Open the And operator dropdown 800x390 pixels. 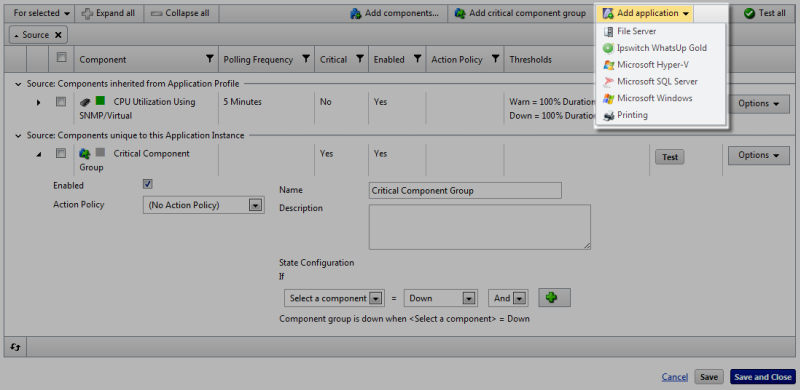(508, 298)
